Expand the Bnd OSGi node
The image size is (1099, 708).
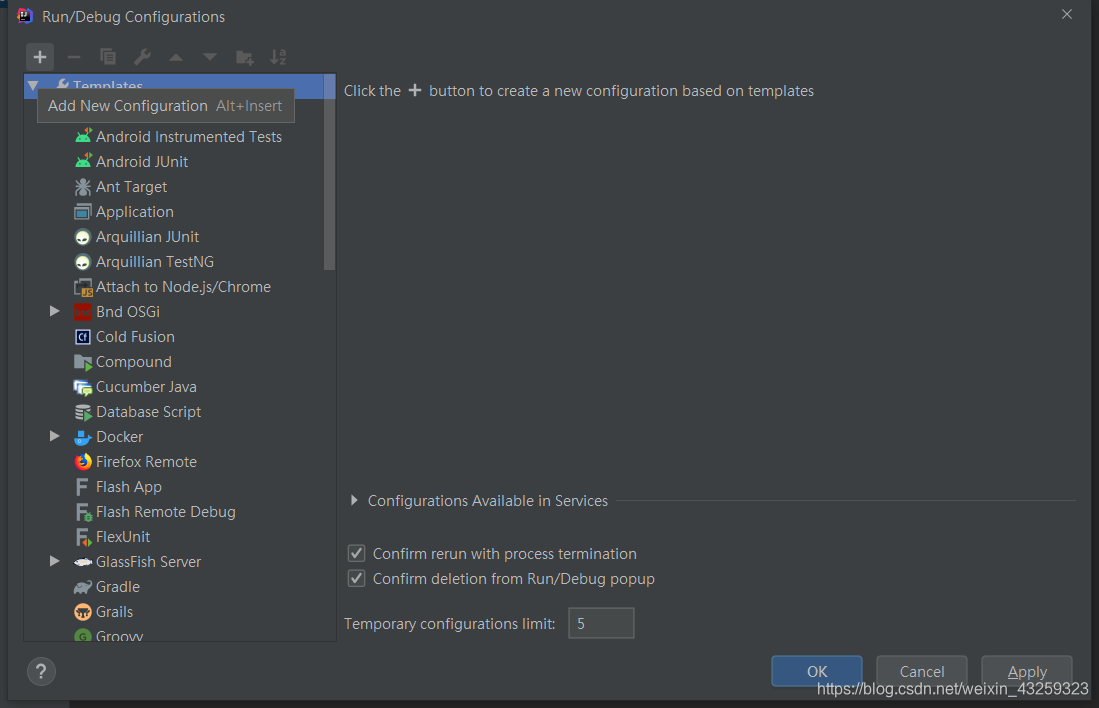pyautogui.click(x=55, y=311)
